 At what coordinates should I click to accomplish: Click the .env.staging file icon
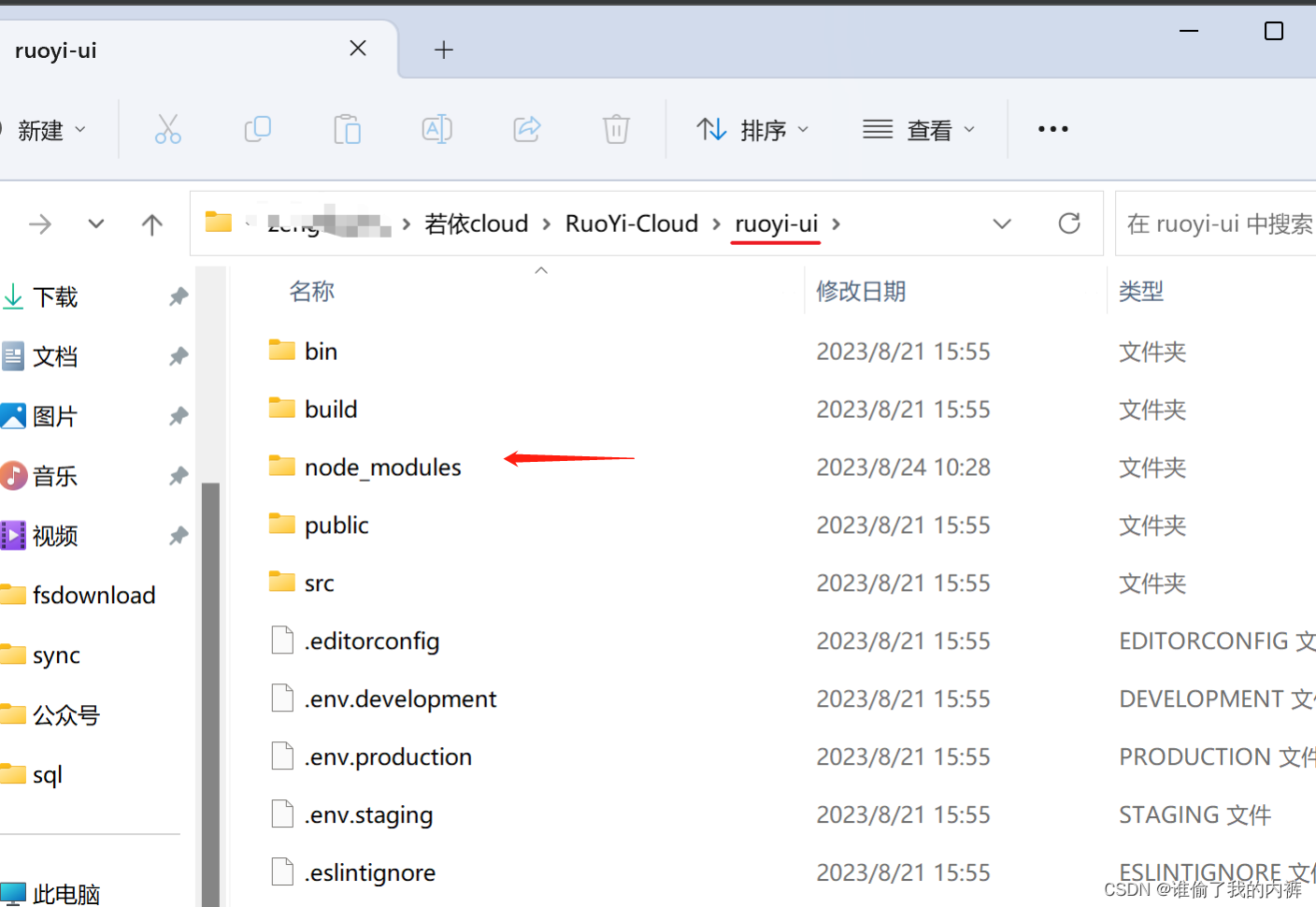[282, 814]
